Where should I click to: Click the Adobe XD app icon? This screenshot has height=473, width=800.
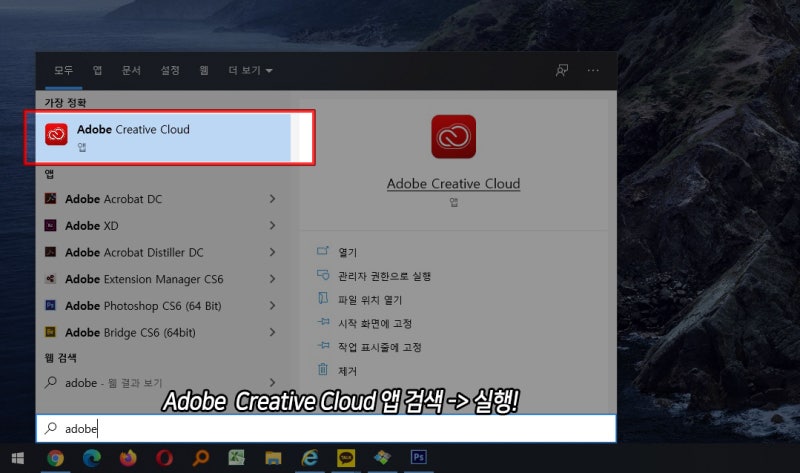point(51,225)
